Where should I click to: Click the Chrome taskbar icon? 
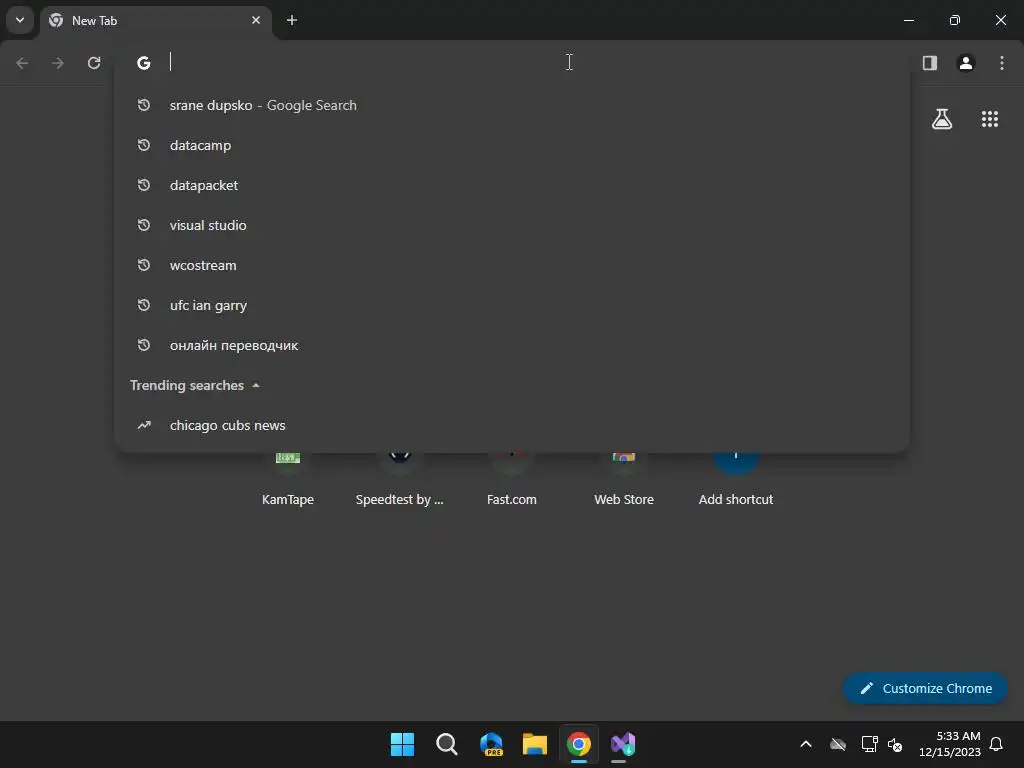pos(579,744)
